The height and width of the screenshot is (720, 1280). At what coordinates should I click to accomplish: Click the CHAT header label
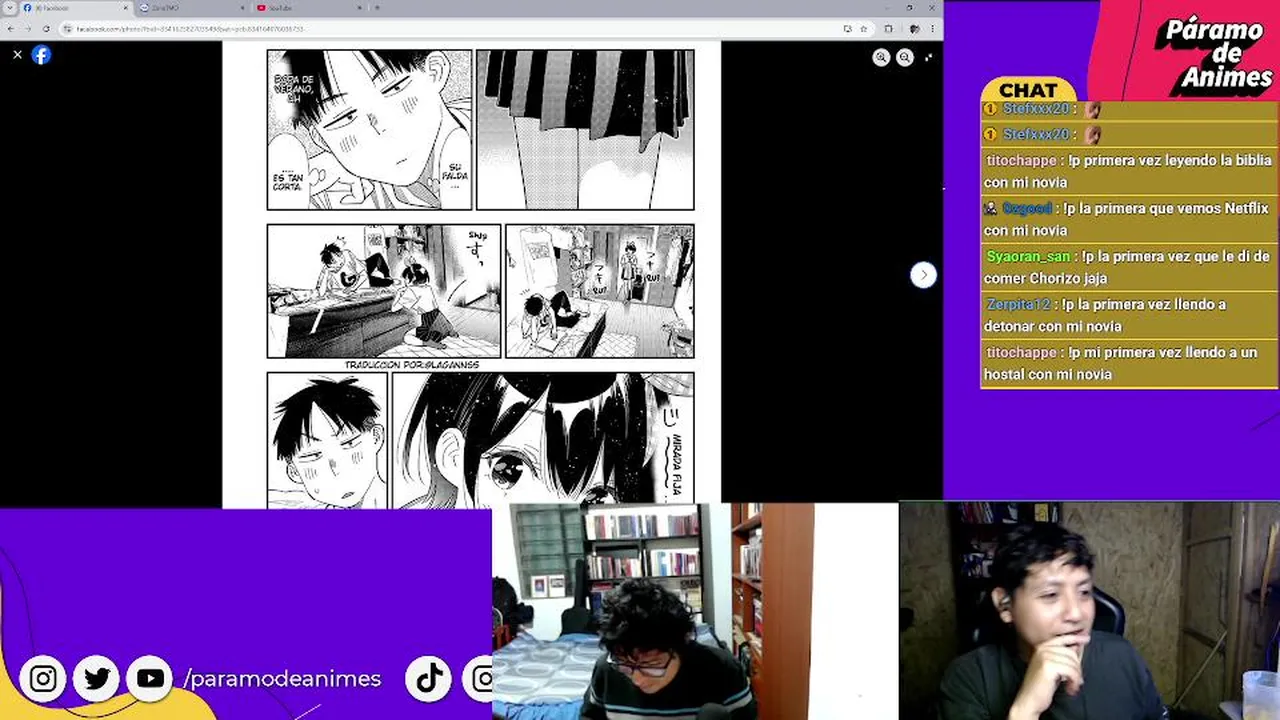[x=1028, y=91]
